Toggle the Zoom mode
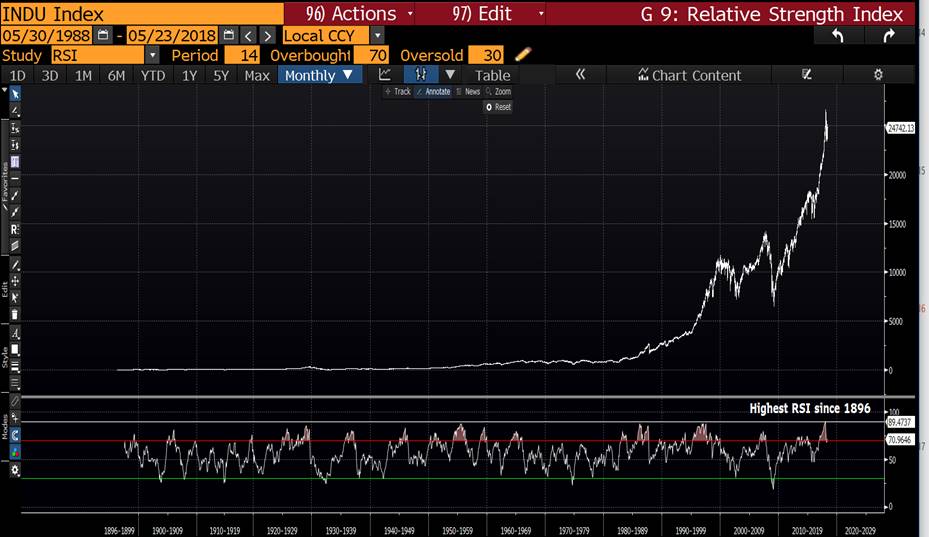This screenshot has width=929, height=537. point(498,91)
